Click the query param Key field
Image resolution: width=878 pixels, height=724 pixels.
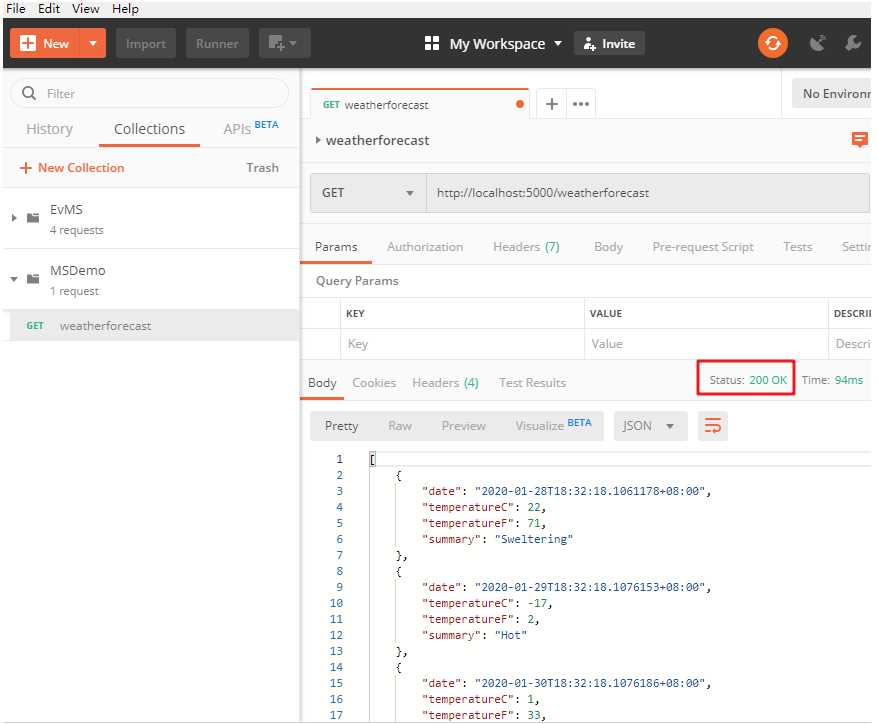click(x=462, y=344)
